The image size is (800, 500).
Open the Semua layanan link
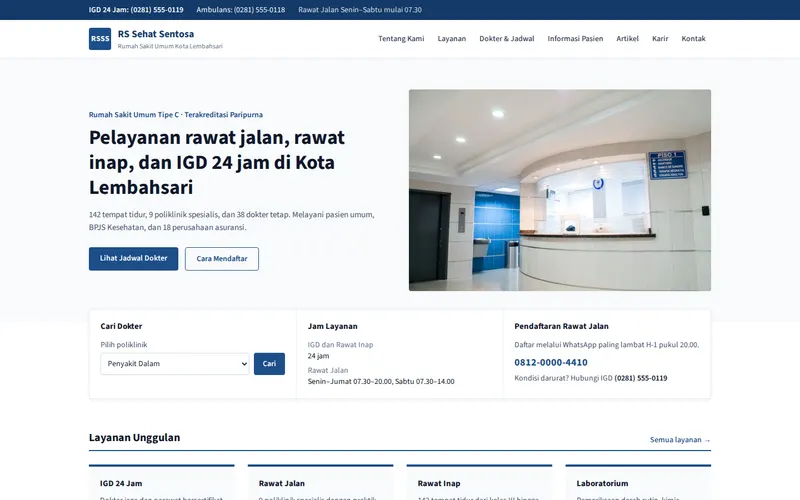[680, 440]
